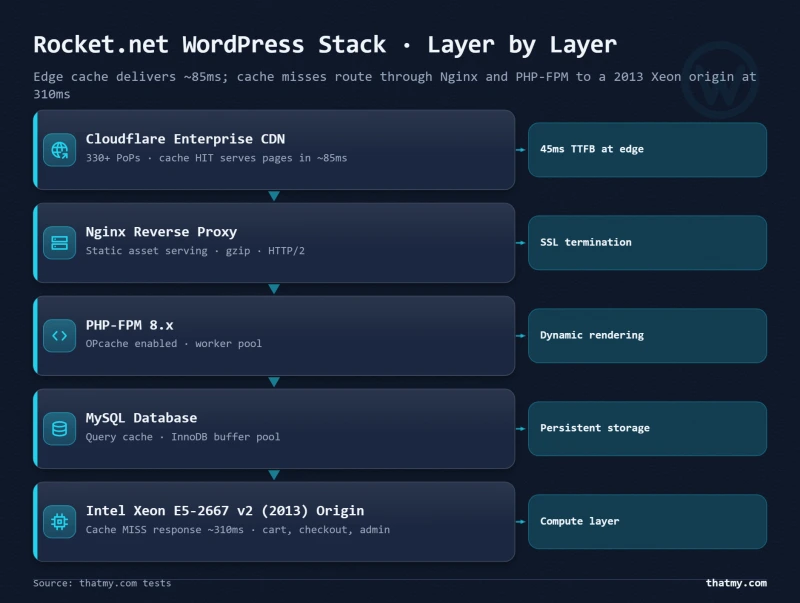
Task: Click 'Cache MISS response ~310ms' subtitle
Action: coord(238,530)
